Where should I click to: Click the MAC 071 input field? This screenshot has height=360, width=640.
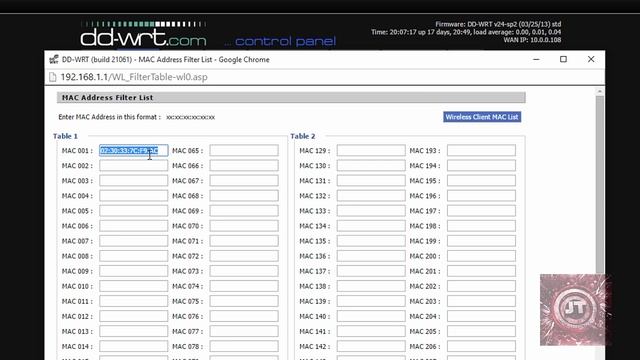244,241
